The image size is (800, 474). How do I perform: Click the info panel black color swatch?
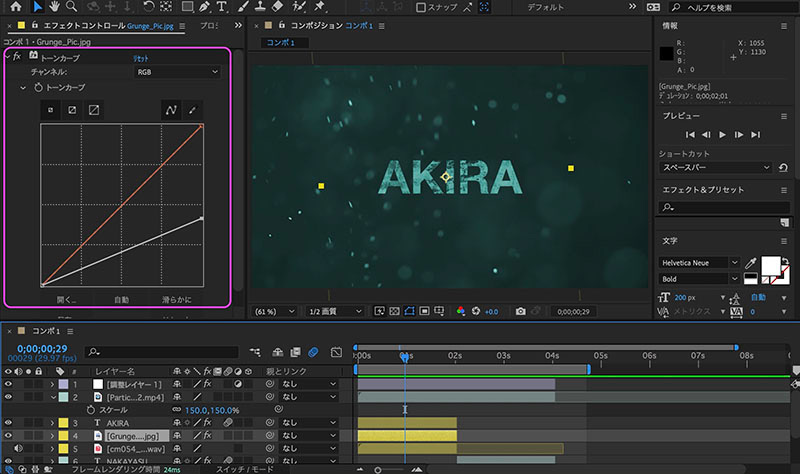[x=666, y=54]
